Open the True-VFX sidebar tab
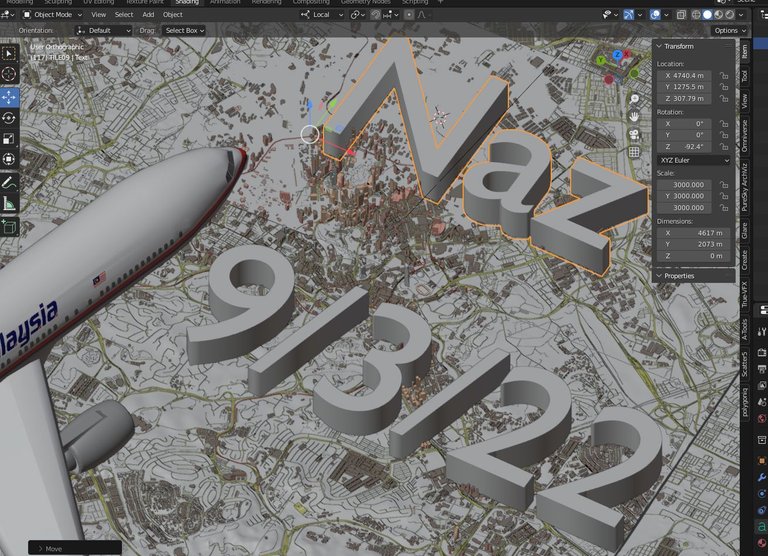768x556 pixels. (744, 294)
